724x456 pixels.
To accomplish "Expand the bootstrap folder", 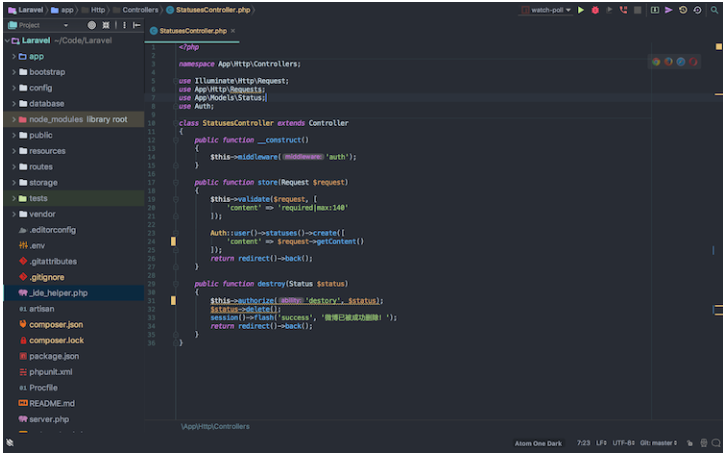I will coord(14,72).
